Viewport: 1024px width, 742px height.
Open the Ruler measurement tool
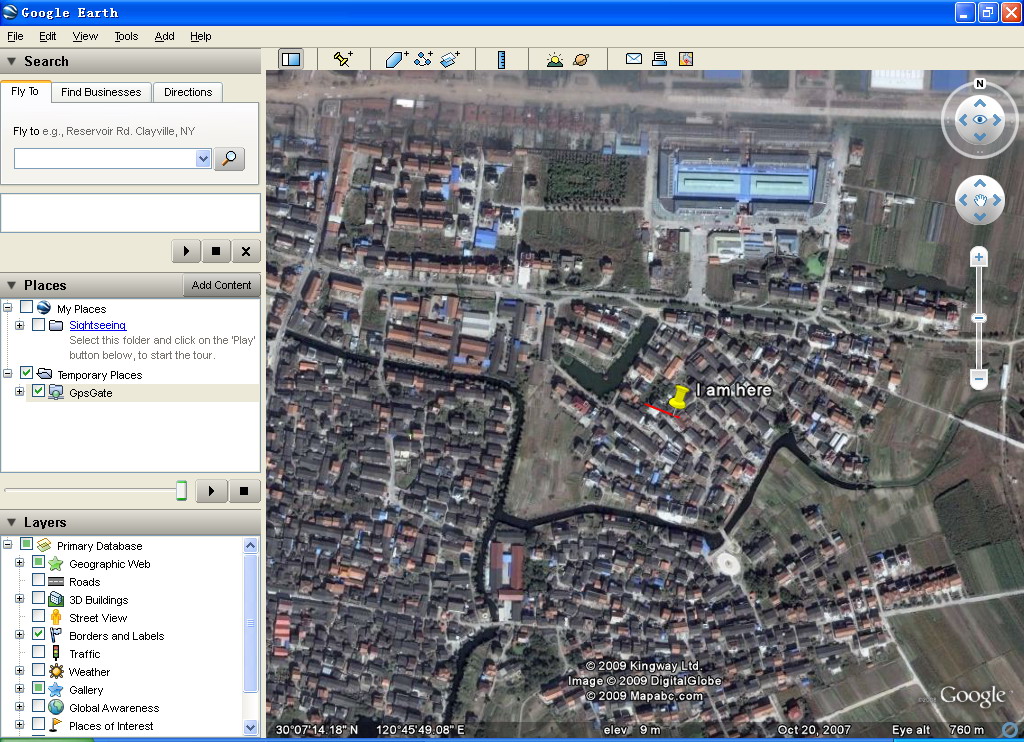click(502, 59)
